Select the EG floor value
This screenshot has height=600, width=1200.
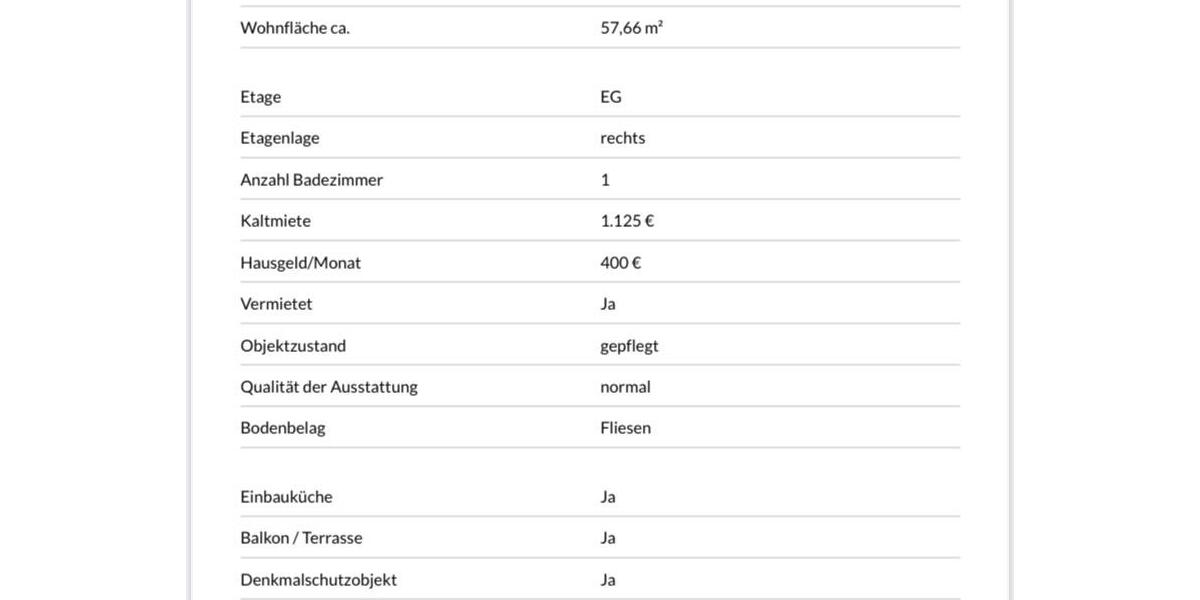611,97
